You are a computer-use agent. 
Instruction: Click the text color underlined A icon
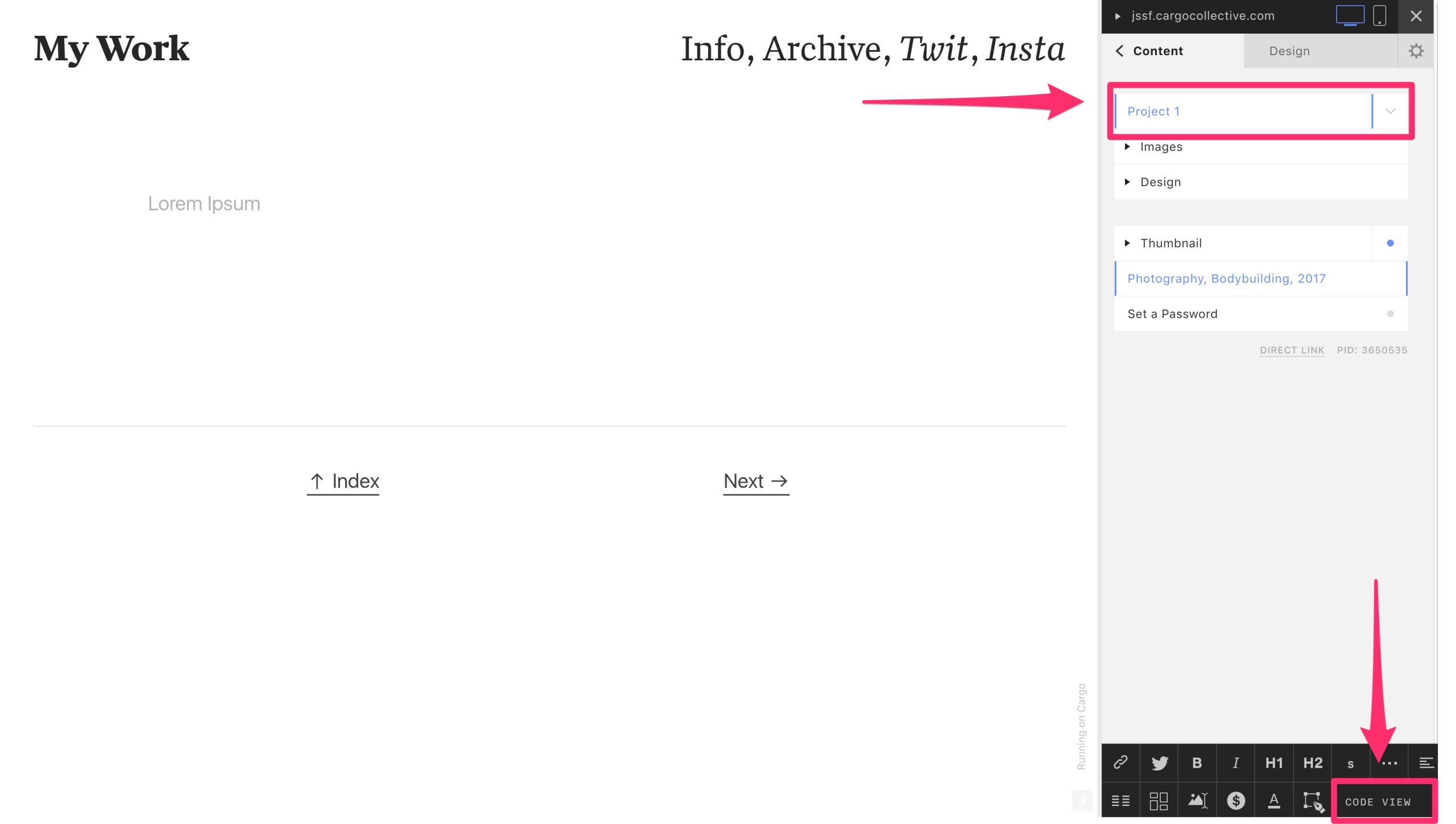click(1274, 801)
